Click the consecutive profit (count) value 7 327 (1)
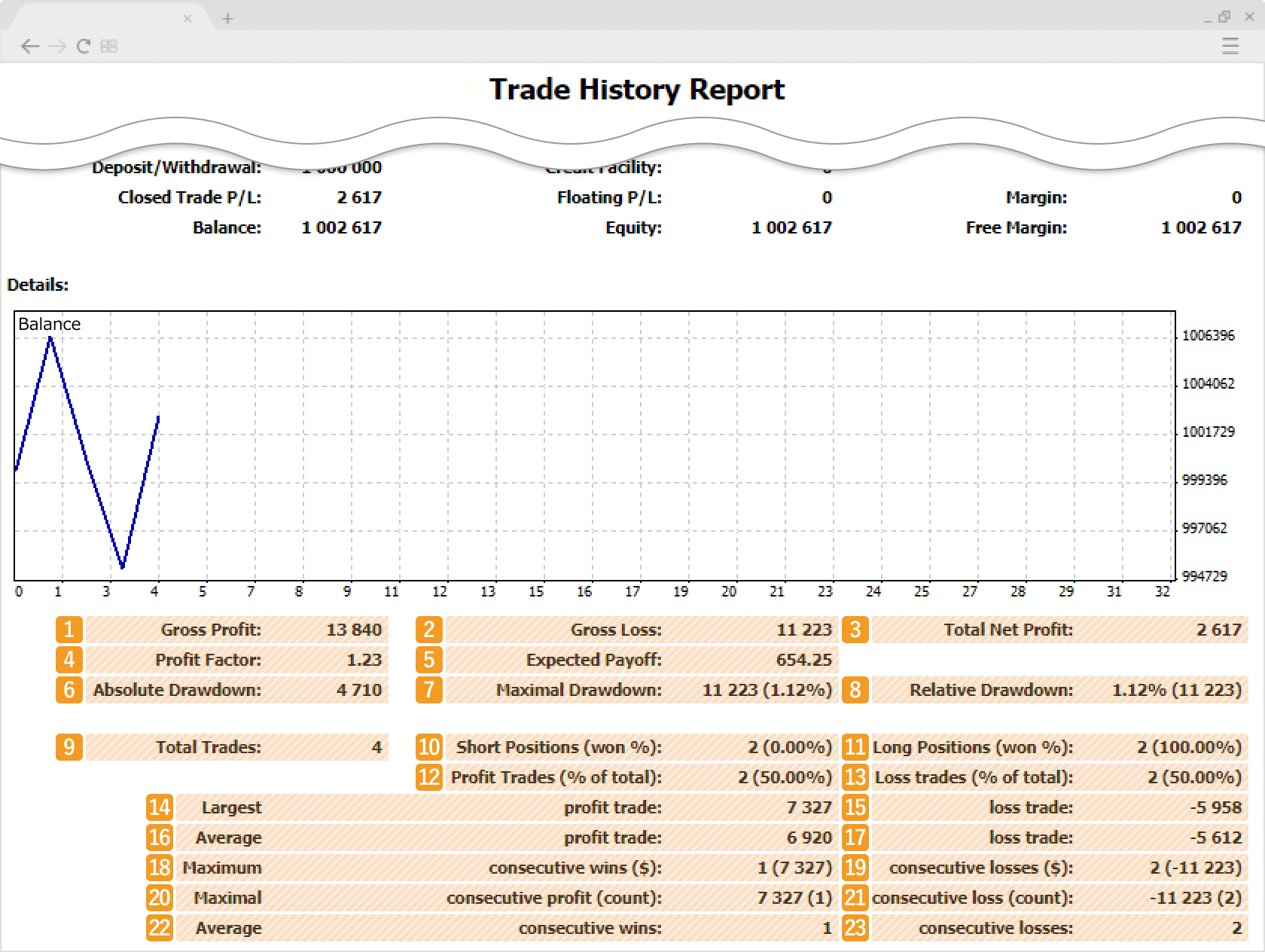 (x=794, y=898)
